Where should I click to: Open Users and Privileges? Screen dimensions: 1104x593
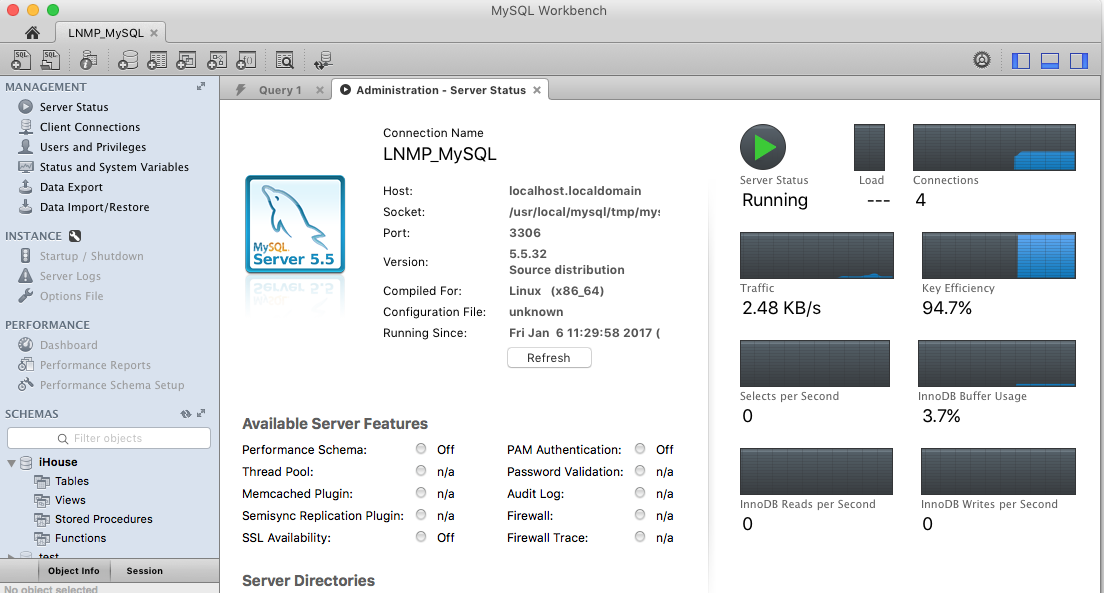(93, 146)
